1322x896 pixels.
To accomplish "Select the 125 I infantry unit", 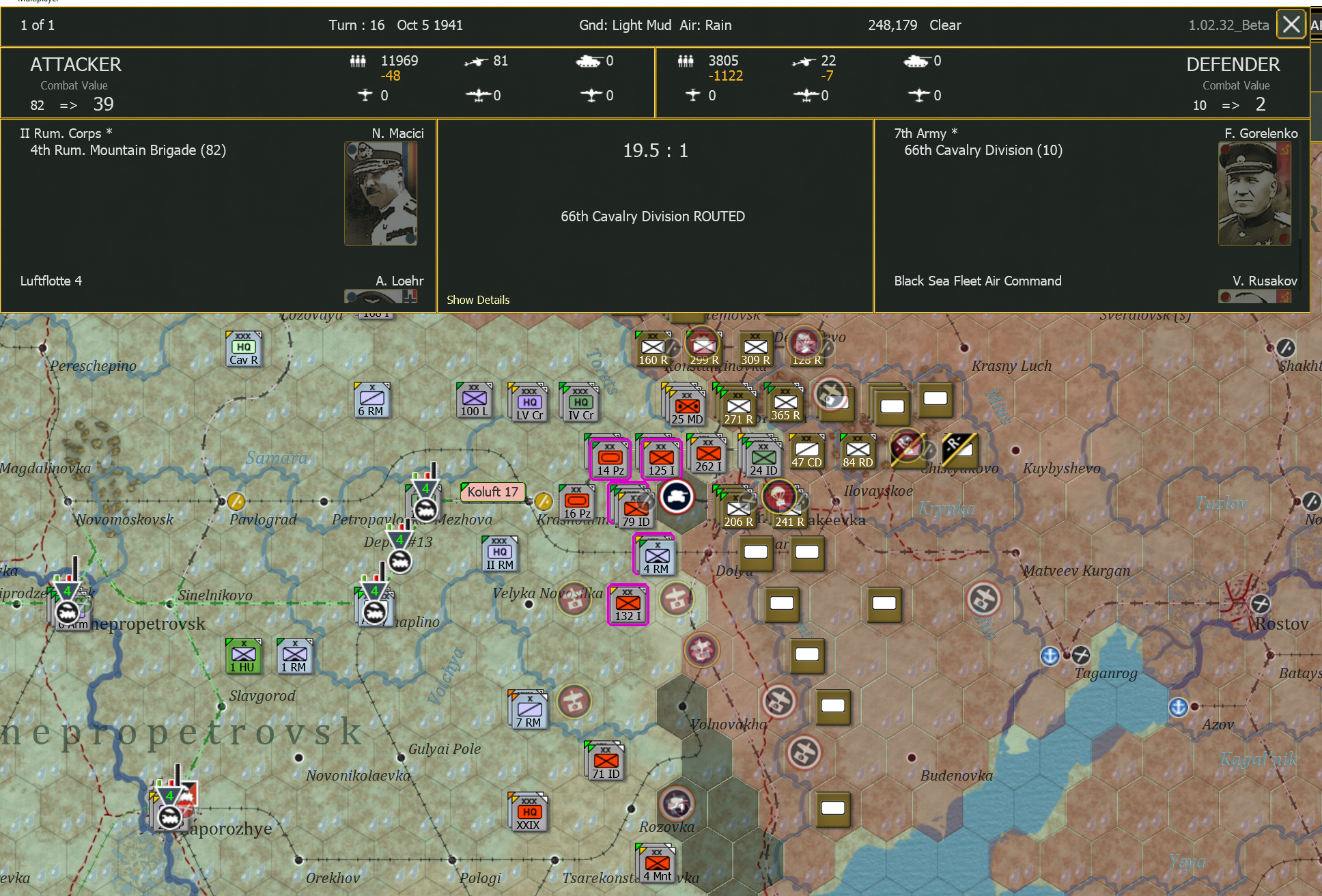I will coord(661,459).
